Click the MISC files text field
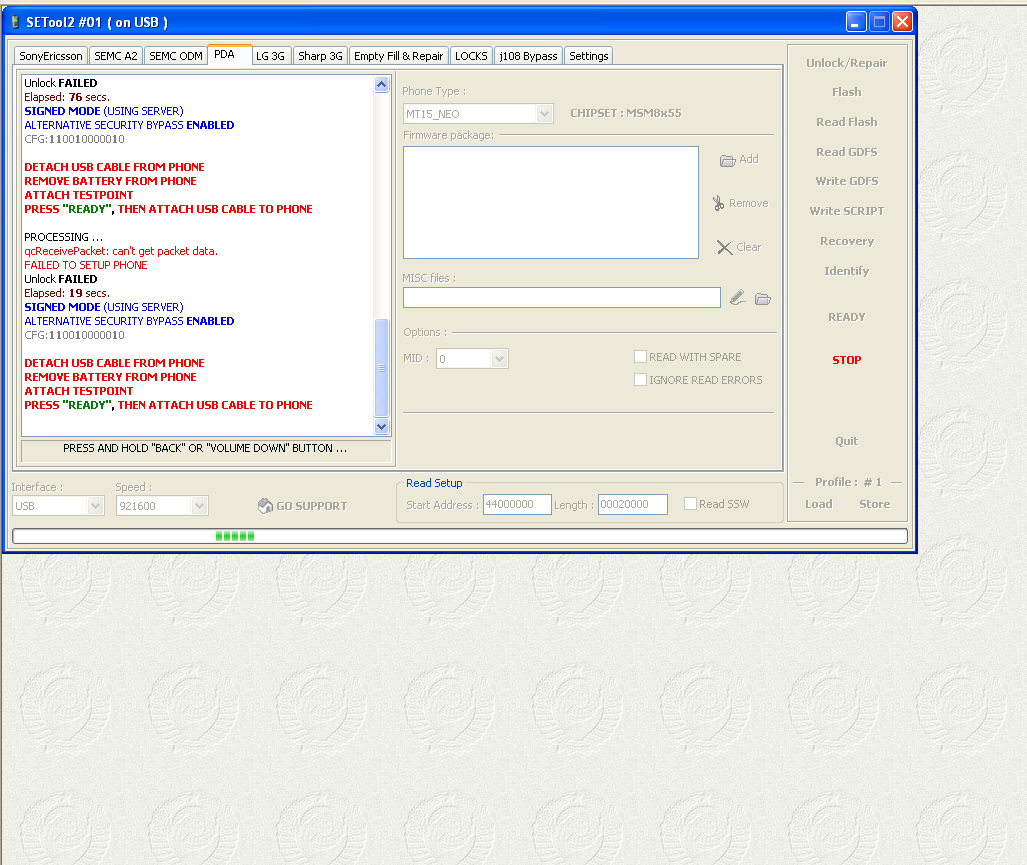Screen dimensions: 1027x865 (561, 298)
